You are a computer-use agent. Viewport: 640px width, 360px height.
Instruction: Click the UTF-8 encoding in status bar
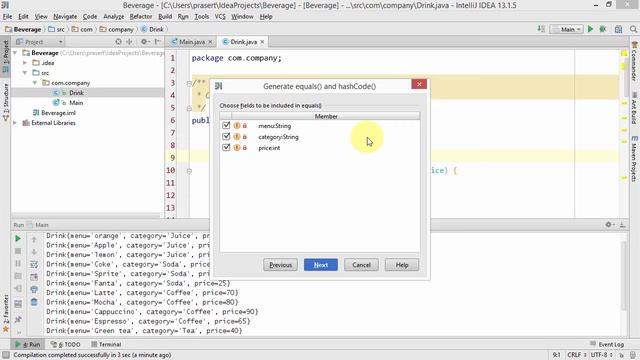tap(602, 355)
